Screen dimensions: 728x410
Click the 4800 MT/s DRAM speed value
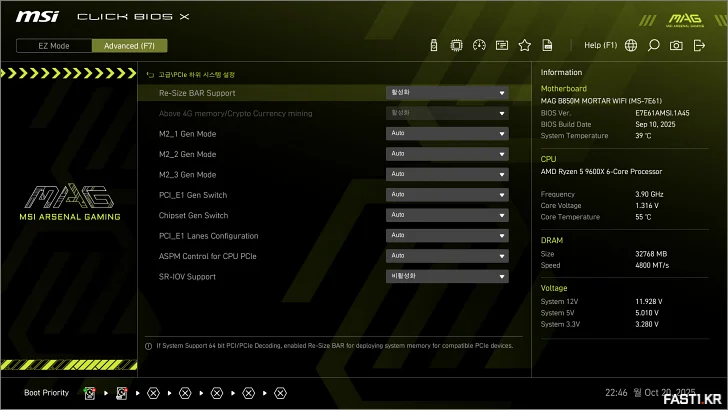coord(652,266)
